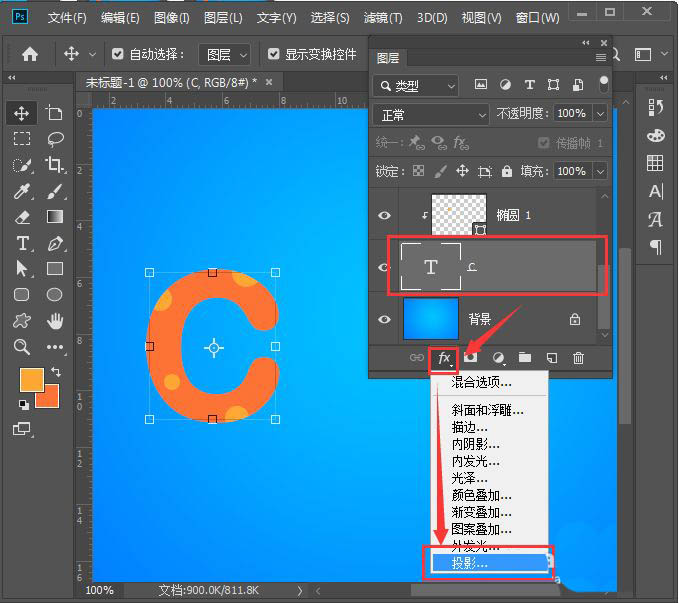Select the Eraser tool
This screenshot has width=679, height=603.
point(22,217)
